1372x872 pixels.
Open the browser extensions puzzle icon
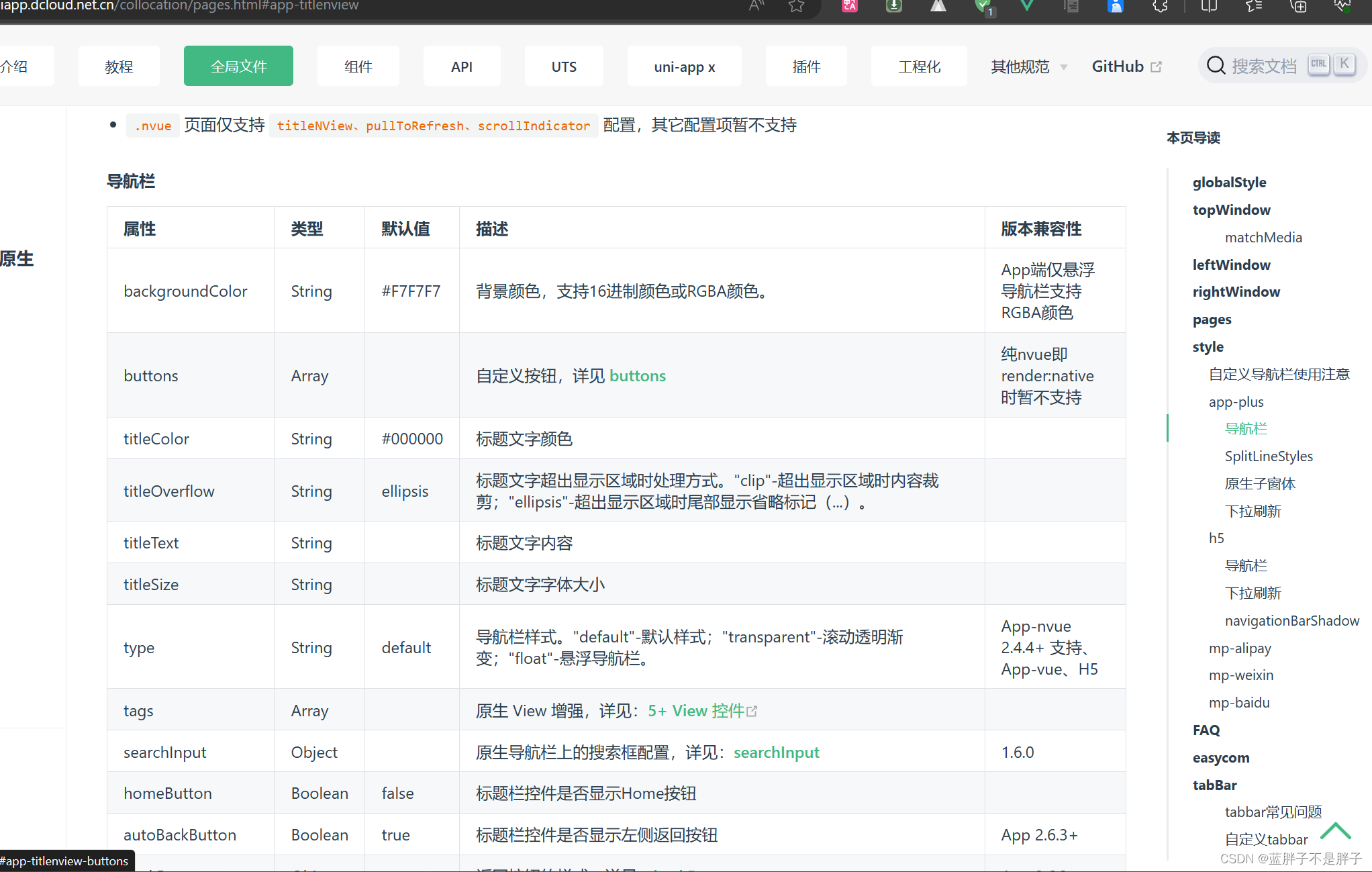coord(1160,5)
